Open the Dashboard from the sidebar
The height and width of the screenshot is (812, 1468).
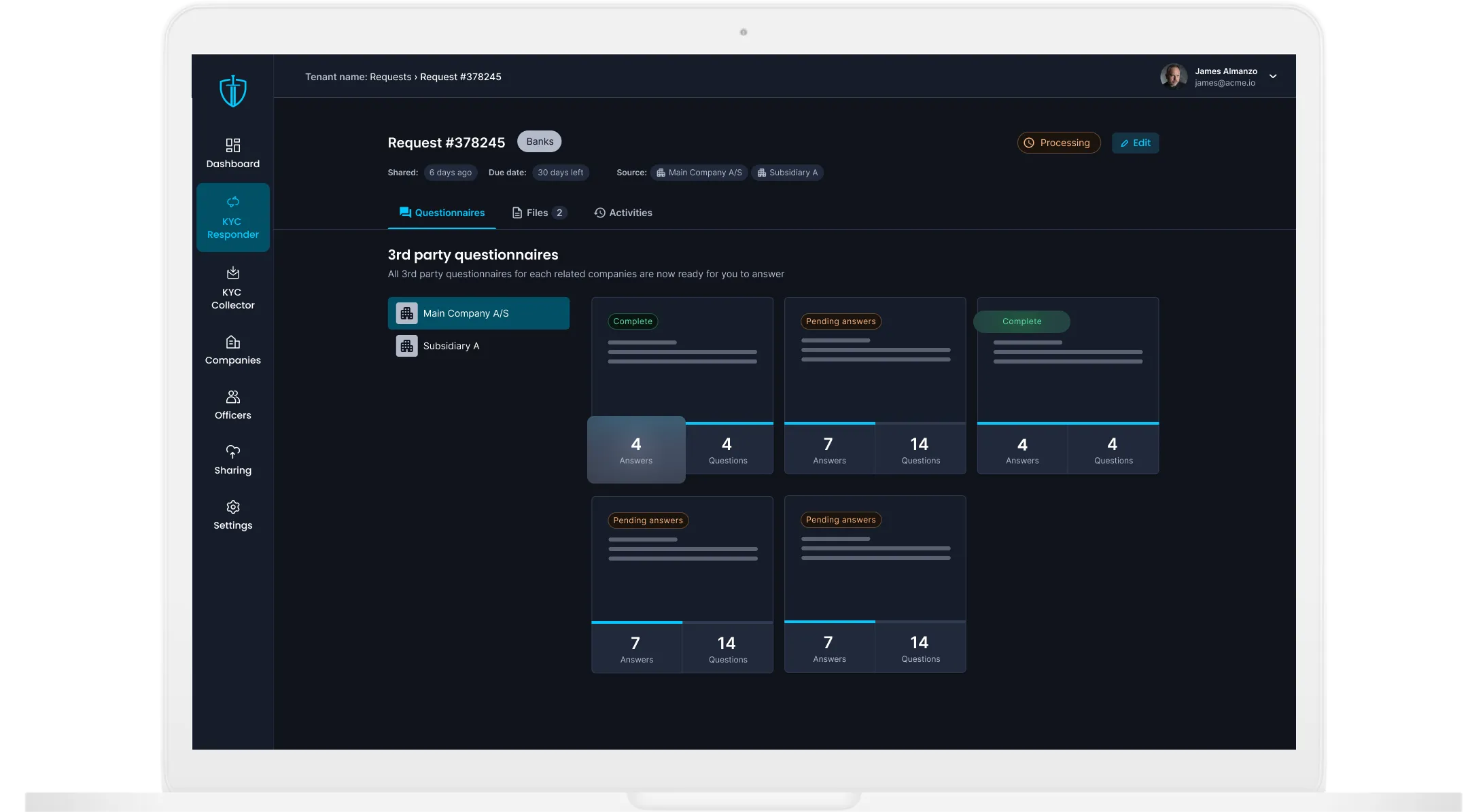coord(232,153)
